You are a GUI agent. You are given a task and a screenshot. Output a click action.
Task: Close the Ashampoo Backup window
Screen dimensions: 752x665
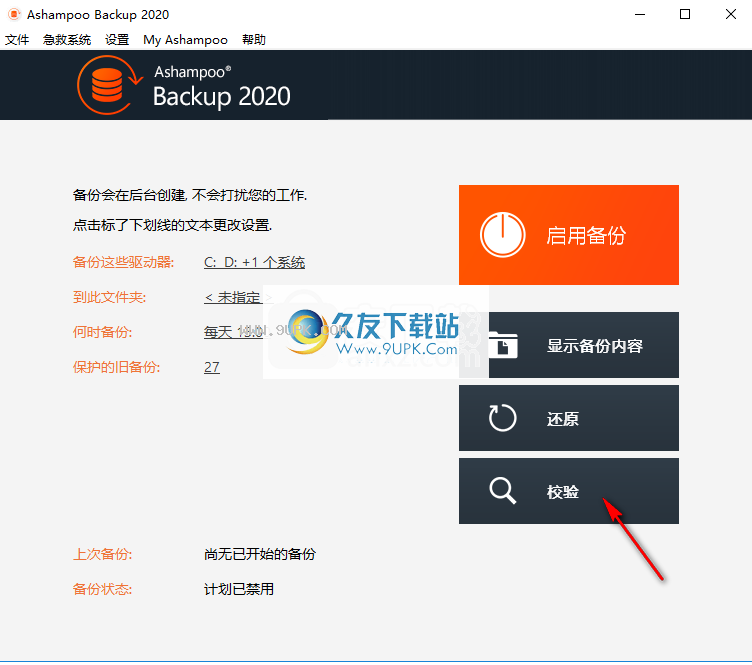[730, 14]
